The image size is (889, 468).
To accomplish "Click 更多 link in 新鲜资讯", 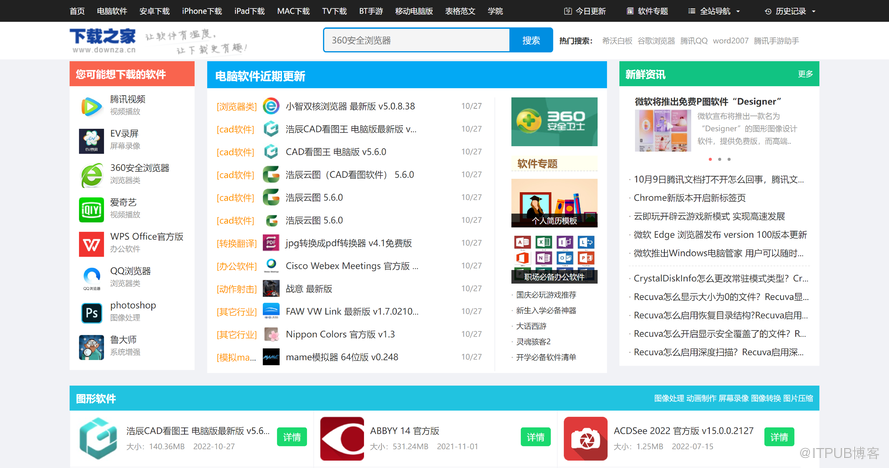I will [805, 74].
